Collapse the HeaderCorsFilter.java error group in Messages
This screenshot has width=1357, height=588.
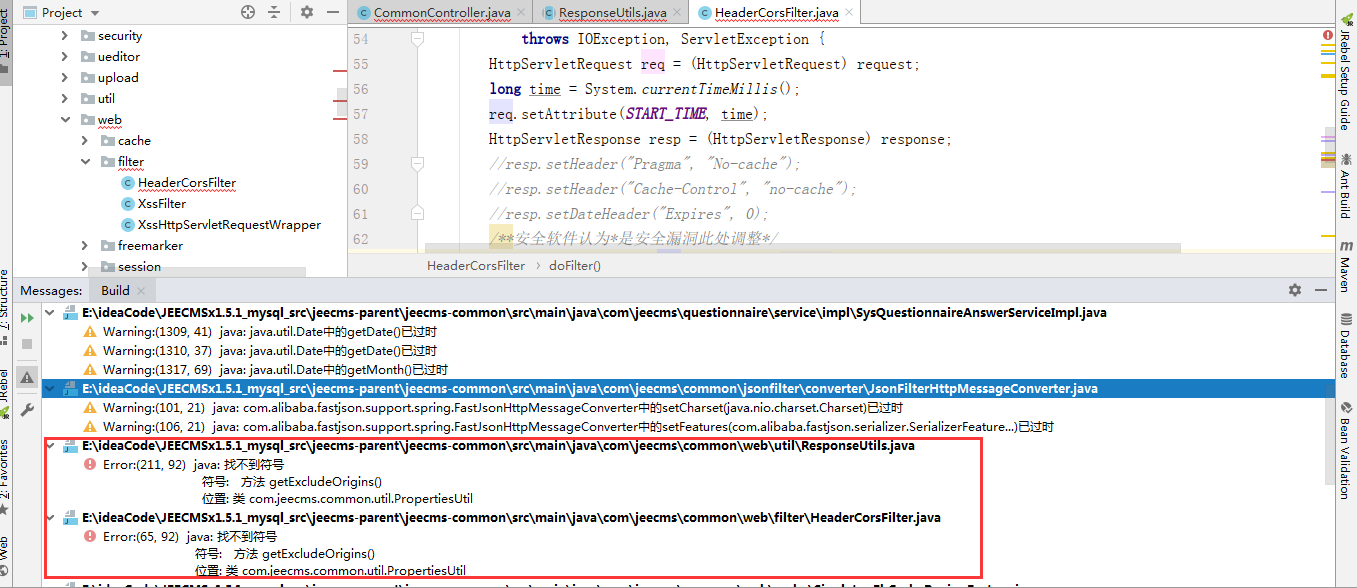pos(51,518)
